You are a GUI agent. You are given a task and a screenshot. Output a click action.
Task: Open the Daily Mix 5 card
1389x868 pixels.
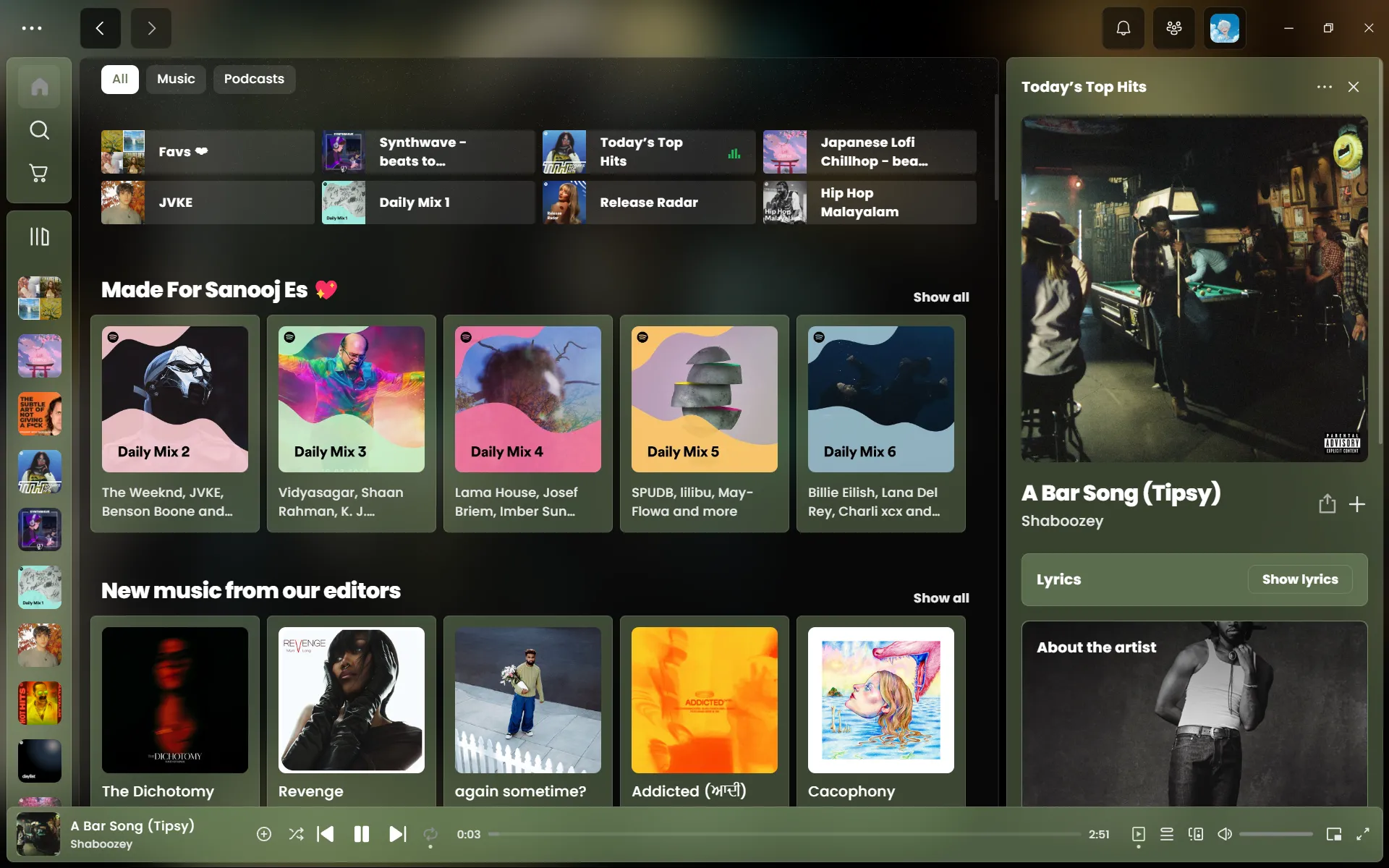705,424
